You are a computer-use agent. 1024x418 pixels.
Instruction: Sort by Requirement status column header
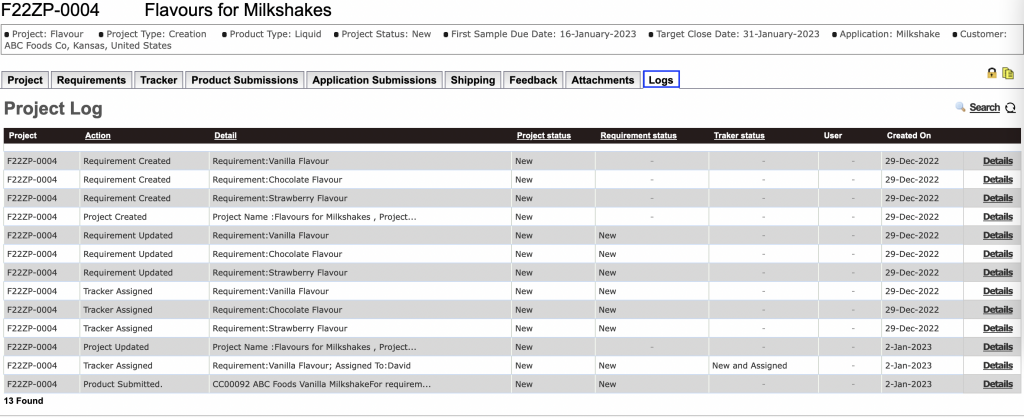(x=638, y=136)
